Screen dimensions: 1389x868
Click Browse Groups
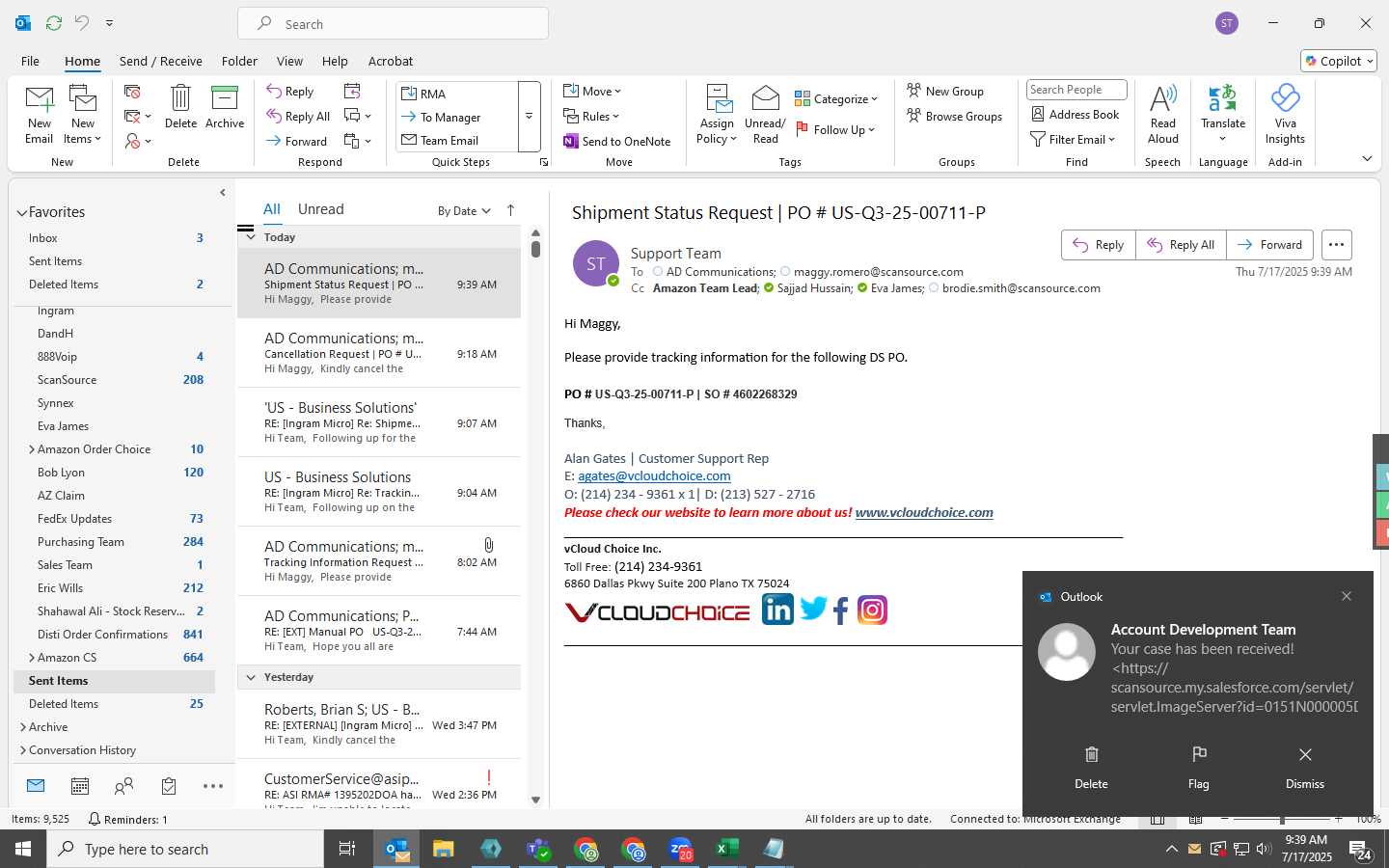tap(954, 117)
